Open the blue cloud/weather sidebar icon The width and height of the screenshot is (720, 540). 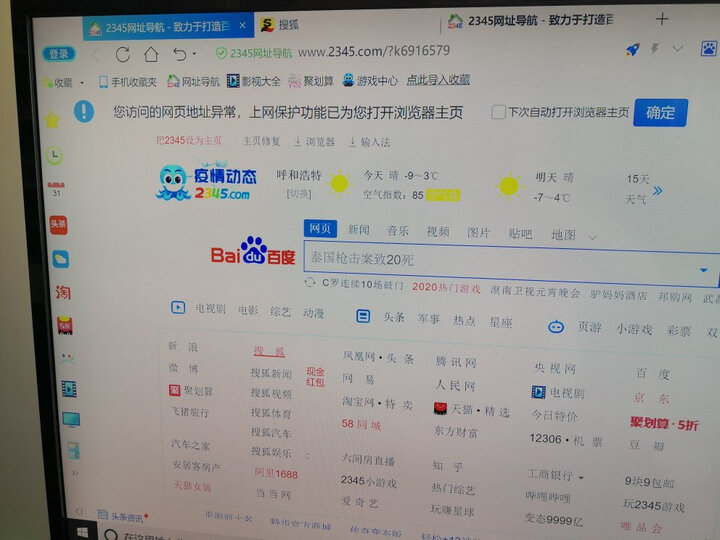click(61, 259)
